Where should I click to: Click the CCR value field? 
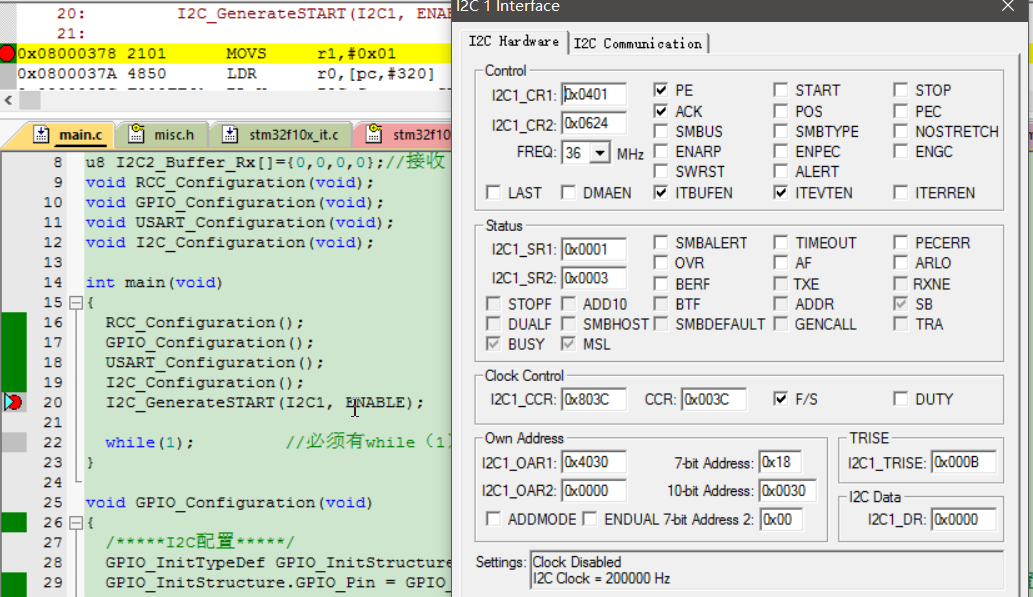point(713,399)
